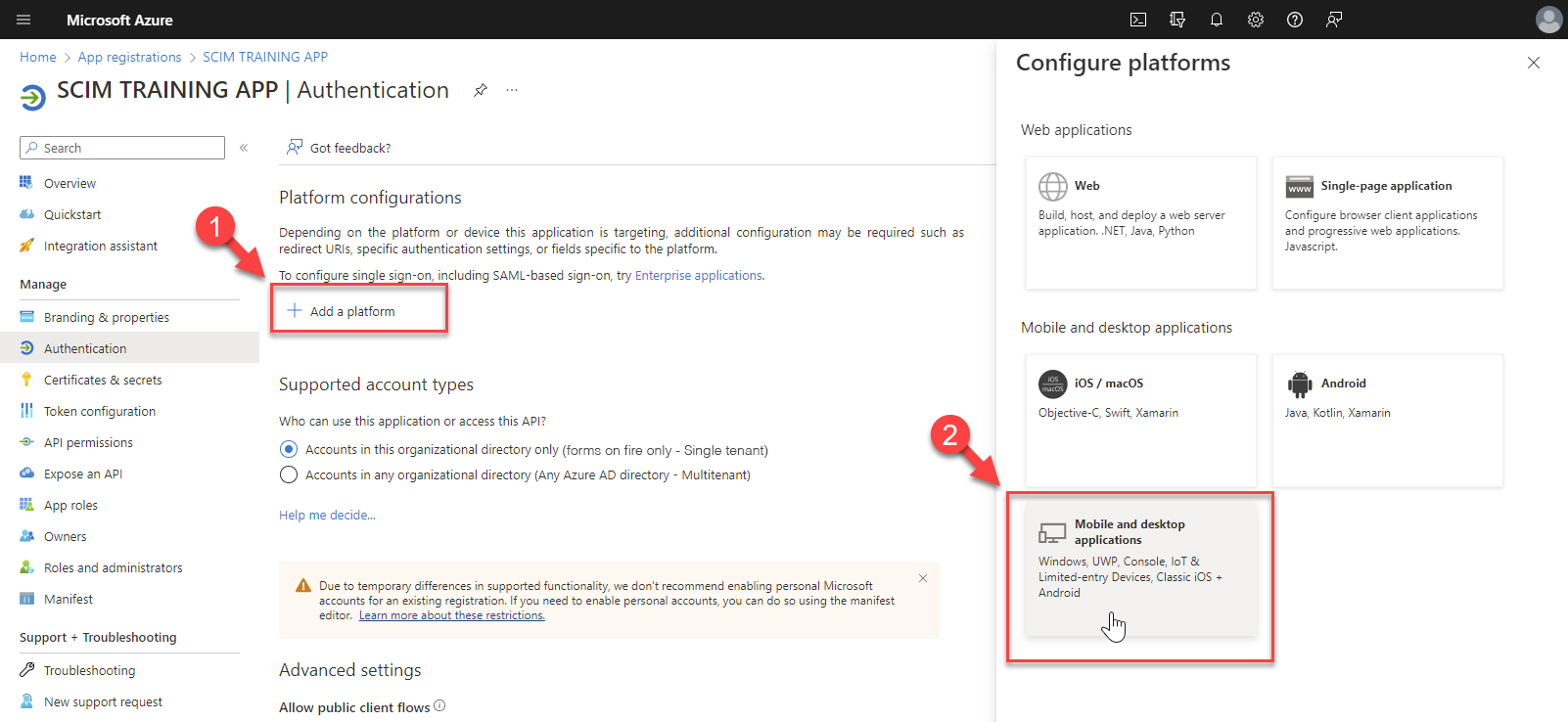
Task: Choose the Android platform card
Action: pyautogui.click(x=1388, y=421)
